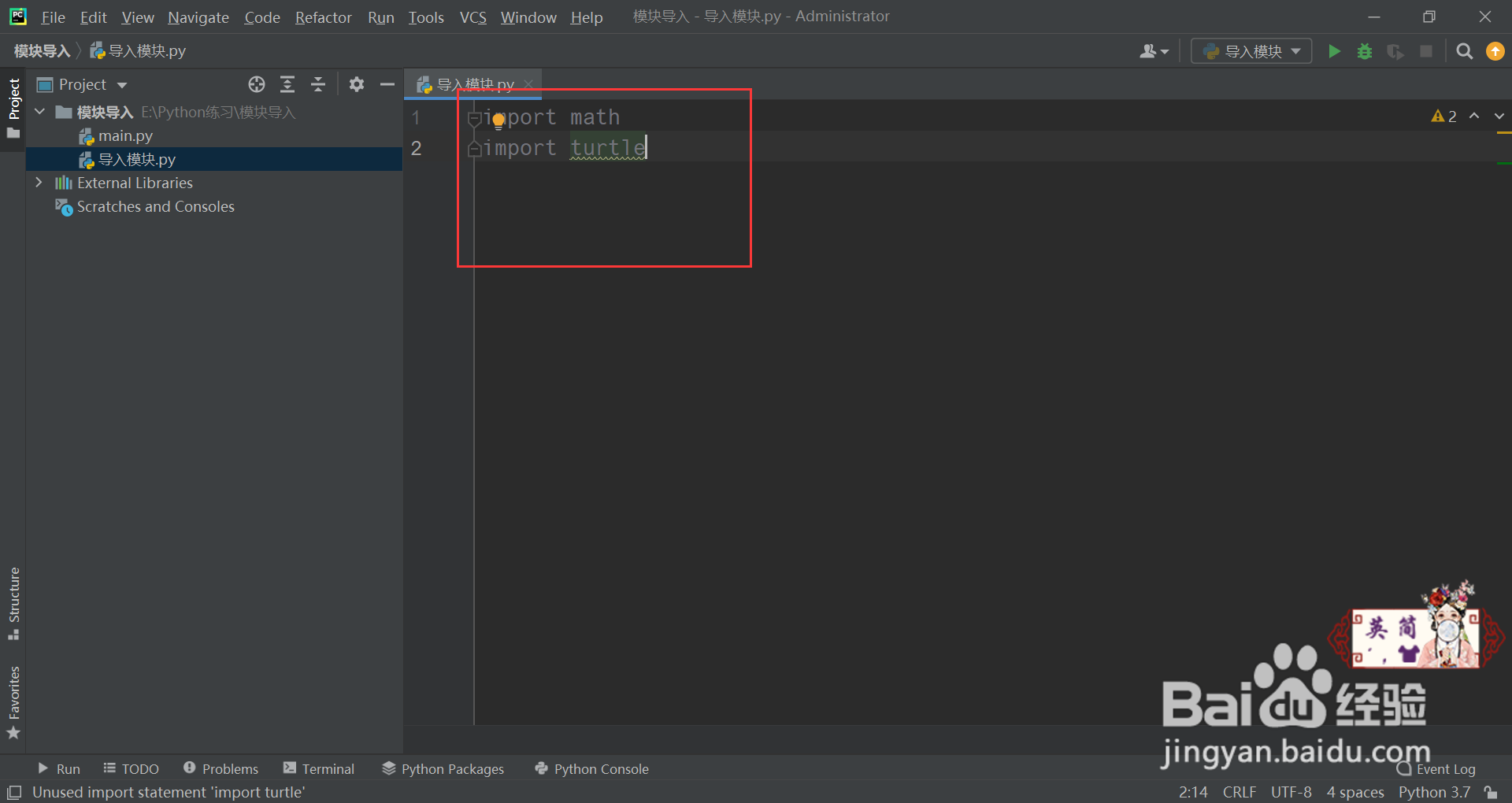Screen dimensions: 1512x803
Task: Expand all items in Project panel
Action: pos(287,84)
